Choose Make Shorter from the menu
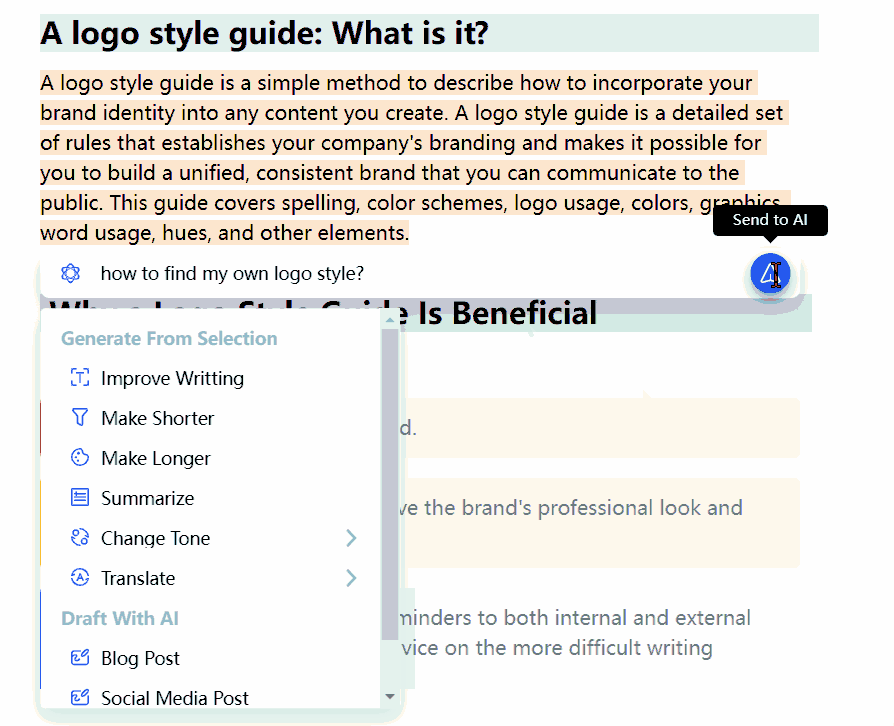 pos(157,418)
